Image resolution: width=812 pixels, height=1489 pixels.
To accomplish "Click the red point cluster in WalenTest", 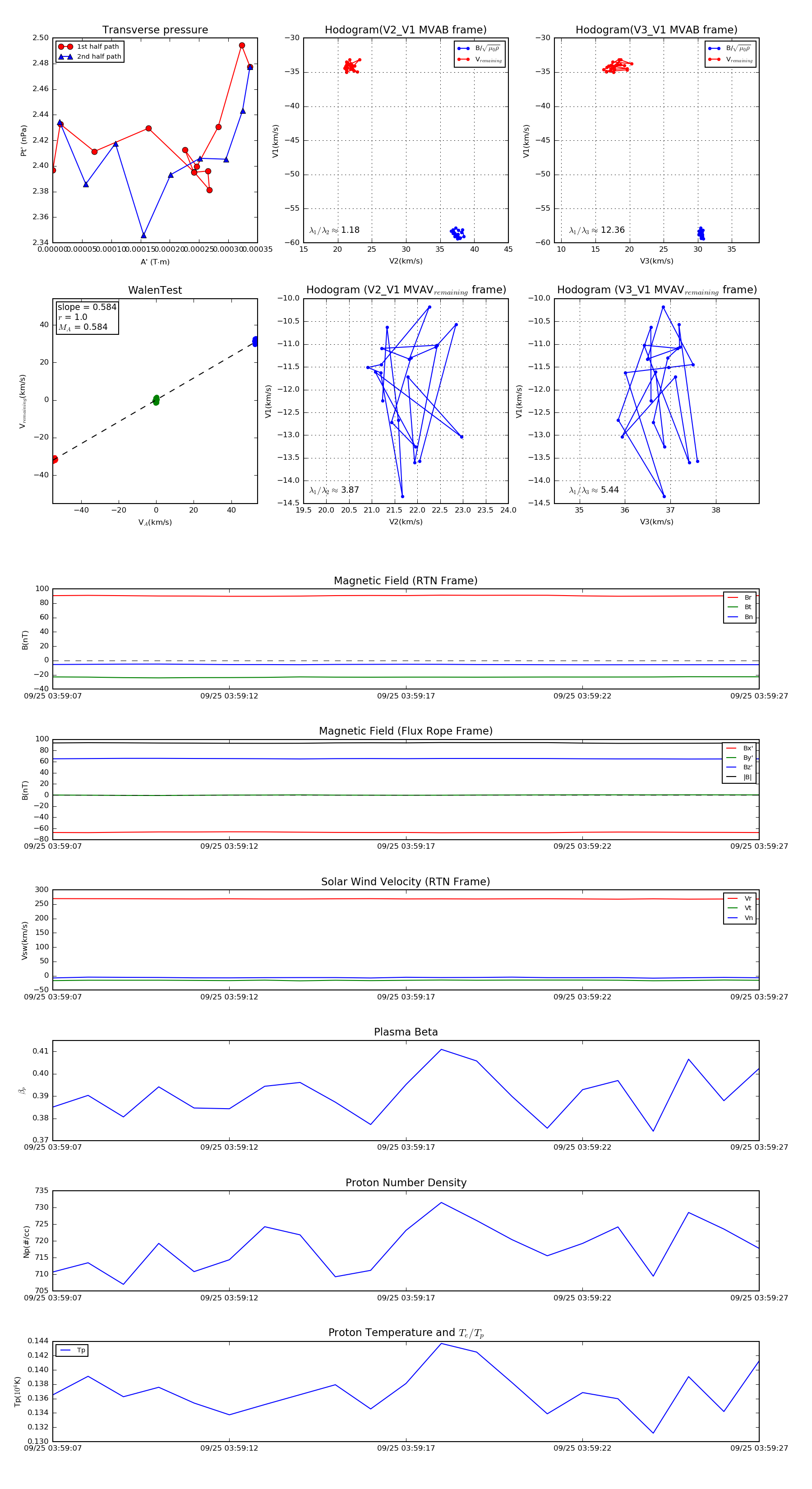I will pyautogui.click(x=54, y=459).
